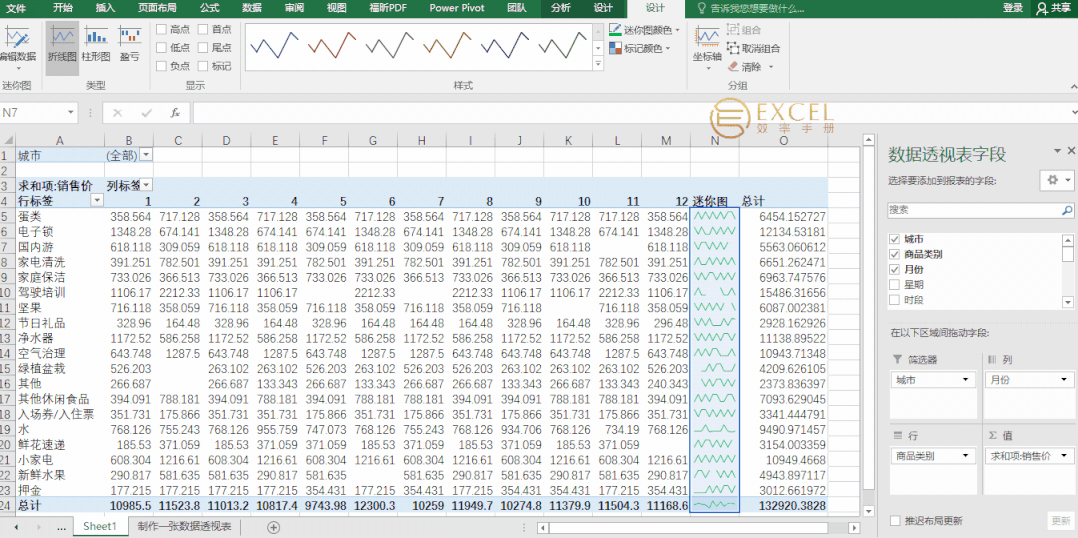
Task: Switch to the Sheet1 tab
Action: tap(100, 527)
